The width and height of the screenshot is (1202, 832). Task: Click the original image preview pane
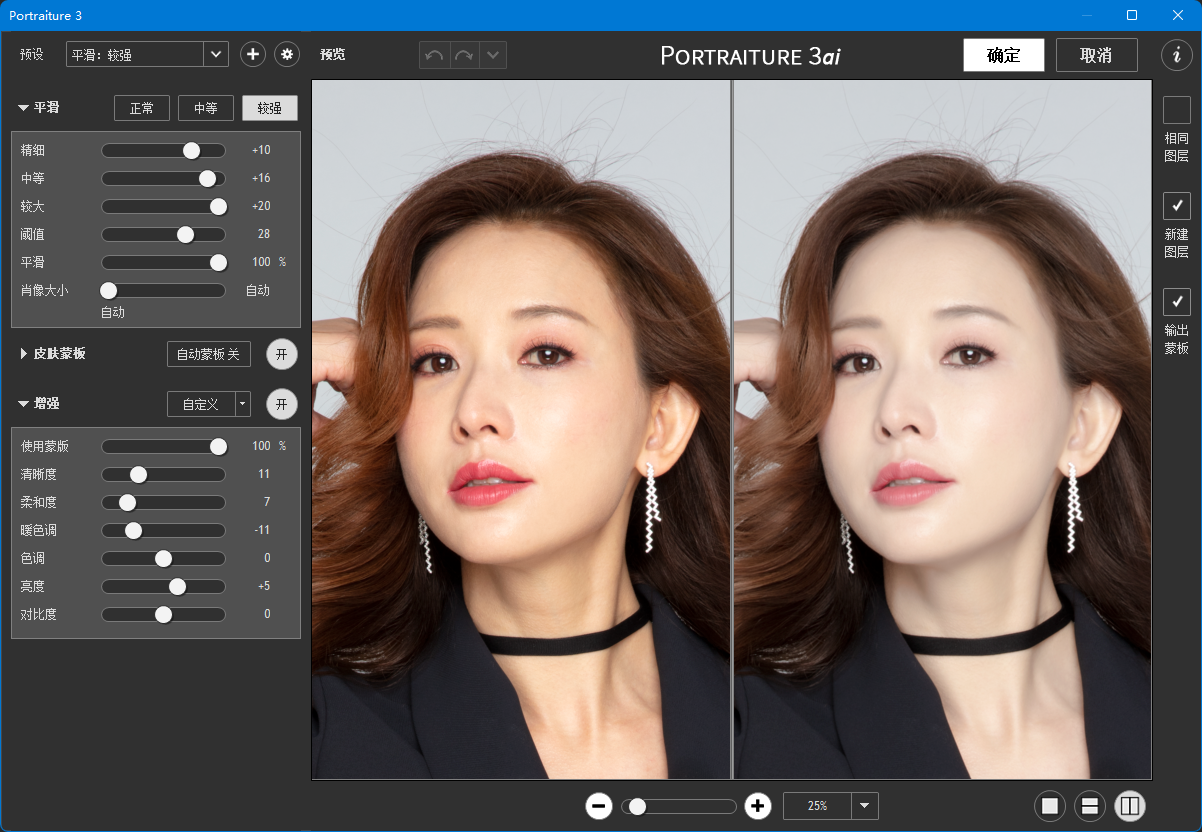pos(521,430)
